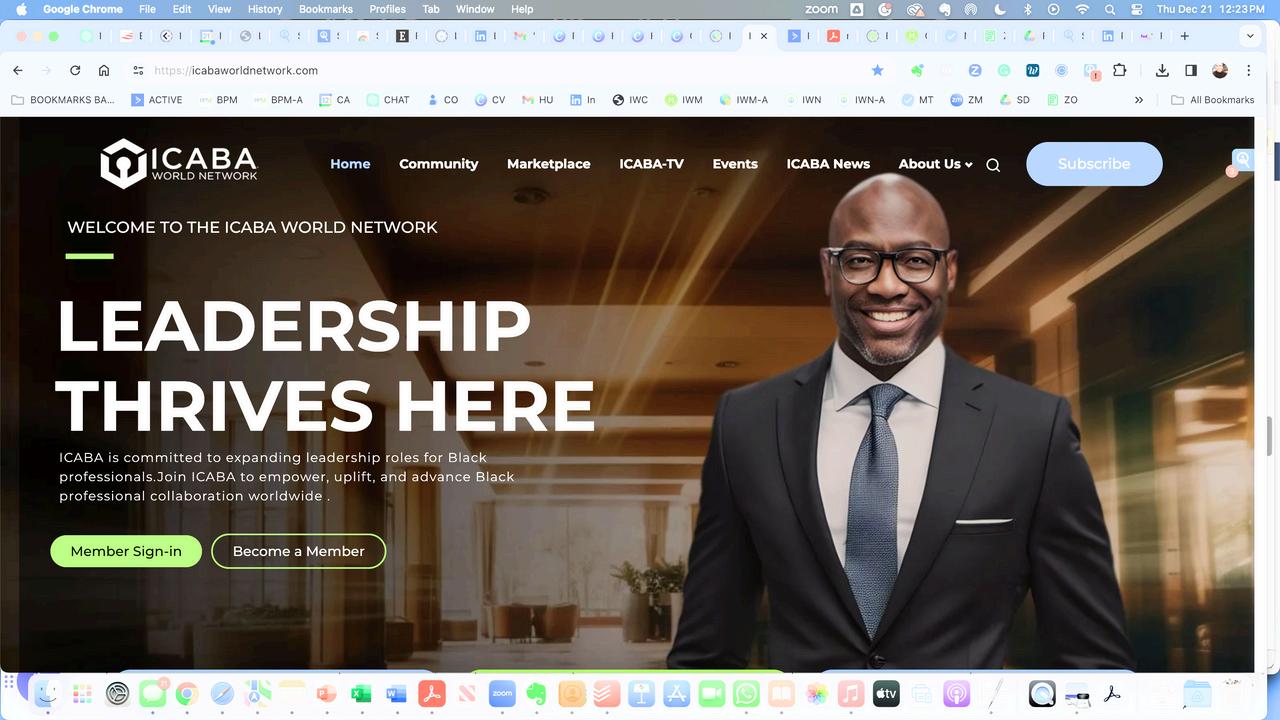Open Chrome three-dot menu

click(1248, 70)
